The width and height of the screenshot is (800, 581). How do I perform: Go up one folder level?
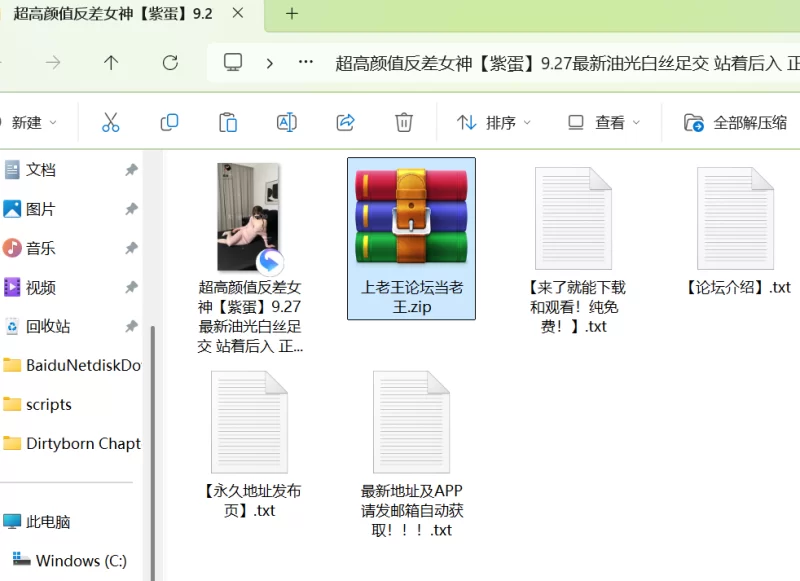[x=111, y=62]
